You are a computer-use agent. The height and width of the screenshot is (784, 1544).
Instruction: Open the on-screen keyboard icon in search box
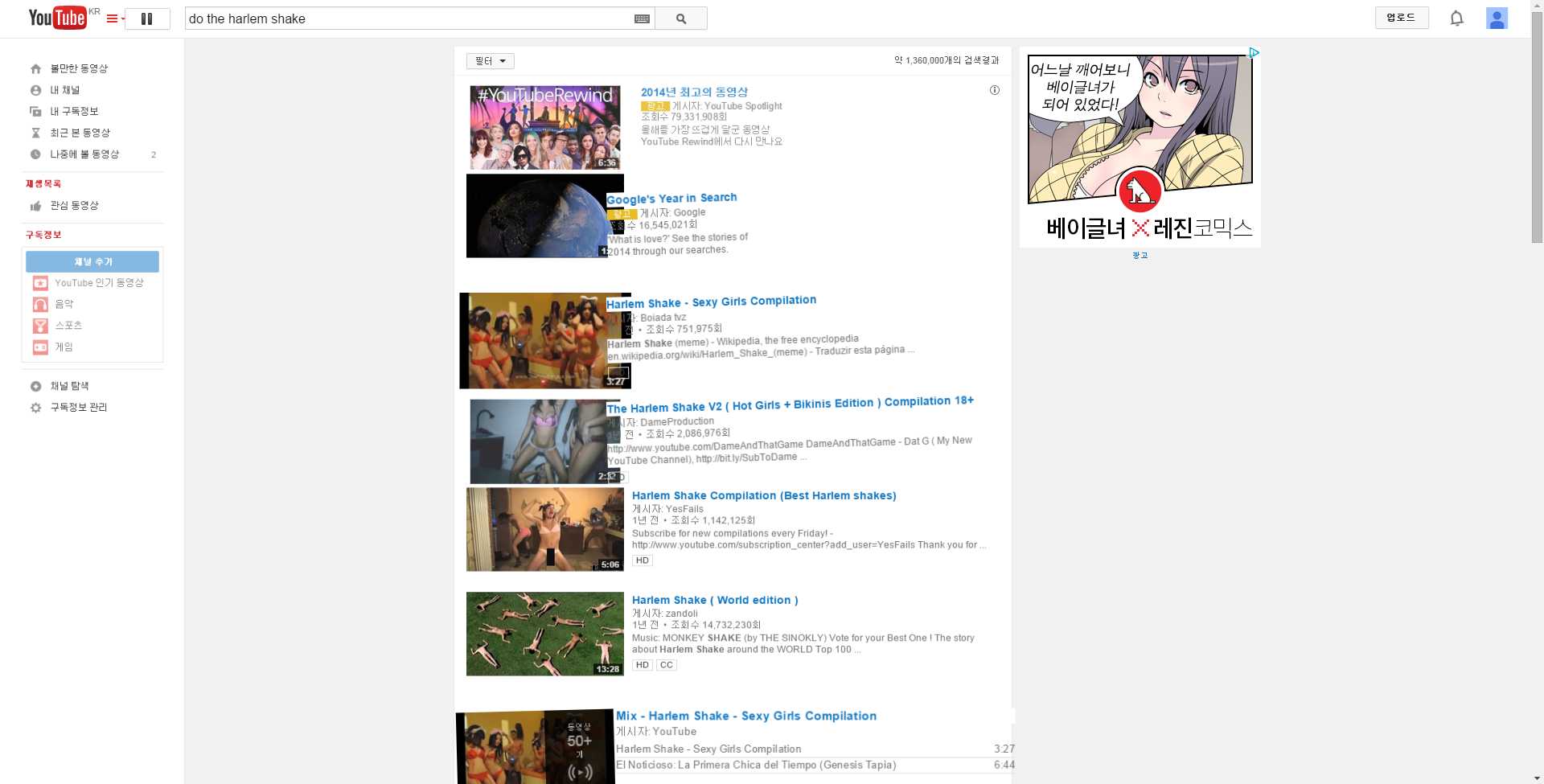point(642,18)
